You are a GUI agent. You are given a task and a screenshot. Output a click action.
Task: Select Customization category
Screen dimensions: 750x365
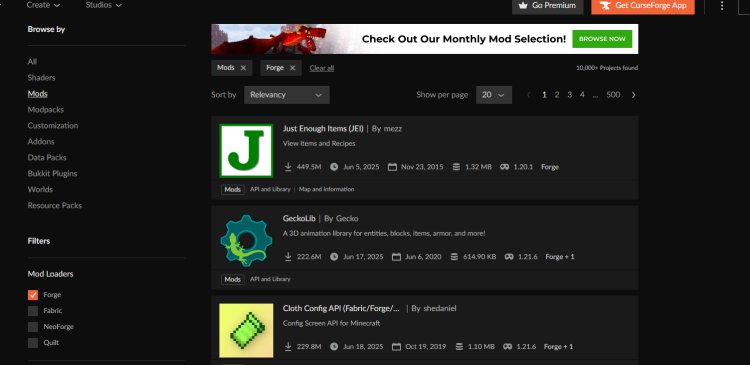[x=53, y=125]
